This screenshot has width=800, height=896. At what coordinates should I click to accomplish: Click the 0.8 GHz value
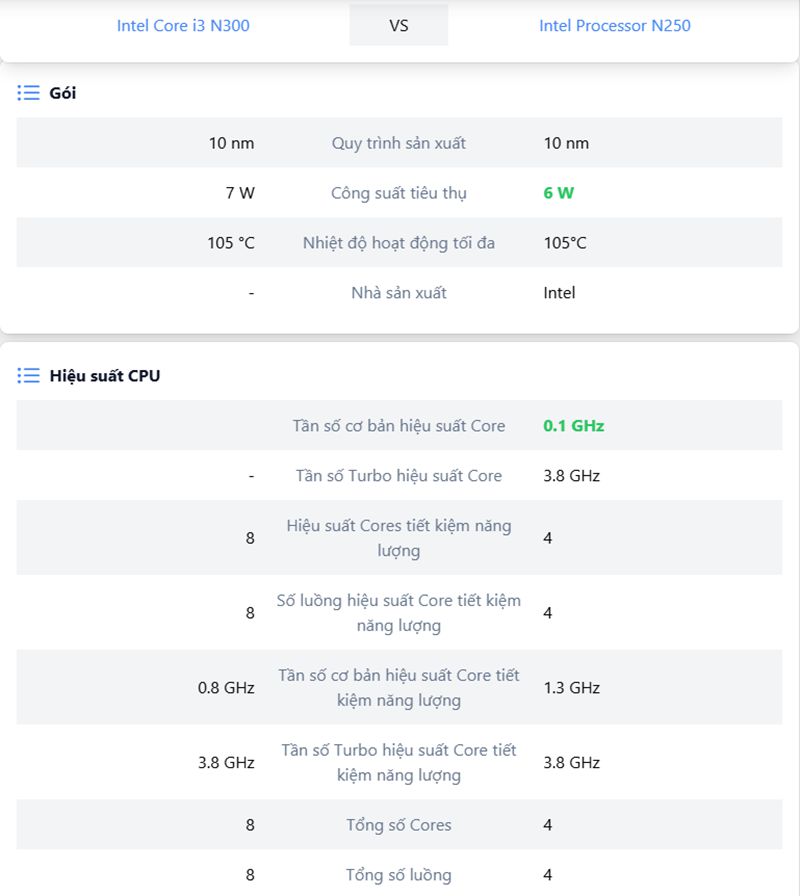(x=226, y=688)
